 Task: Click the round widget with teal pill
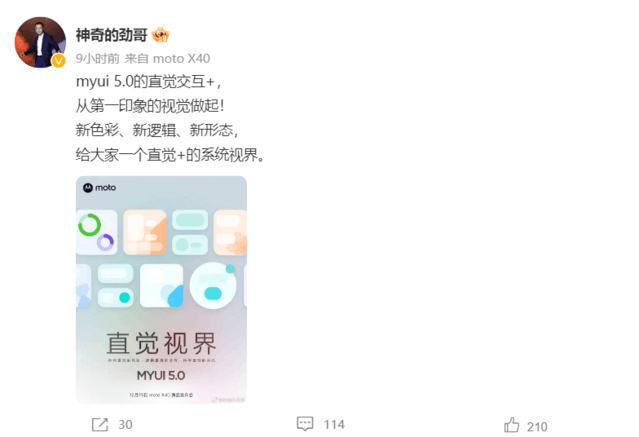pos(213,286)
